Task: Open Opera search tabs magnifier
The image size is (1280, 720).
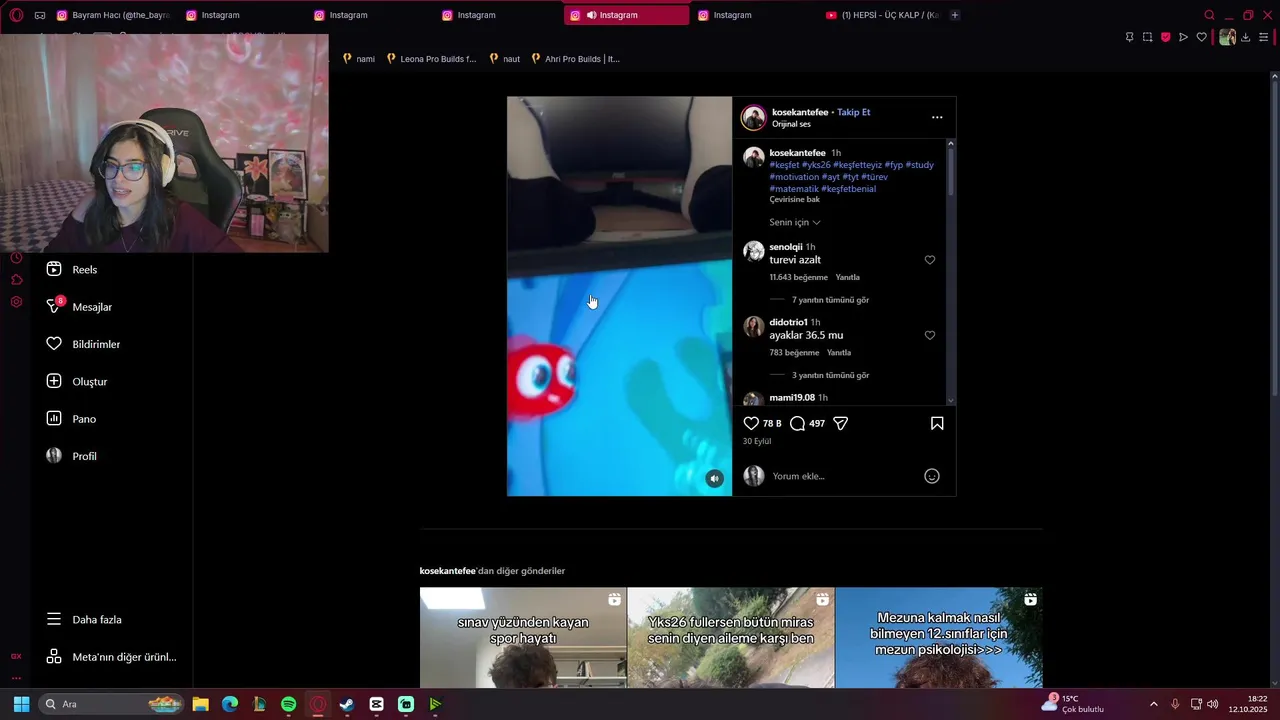Action: click(x=1209, y=15)
